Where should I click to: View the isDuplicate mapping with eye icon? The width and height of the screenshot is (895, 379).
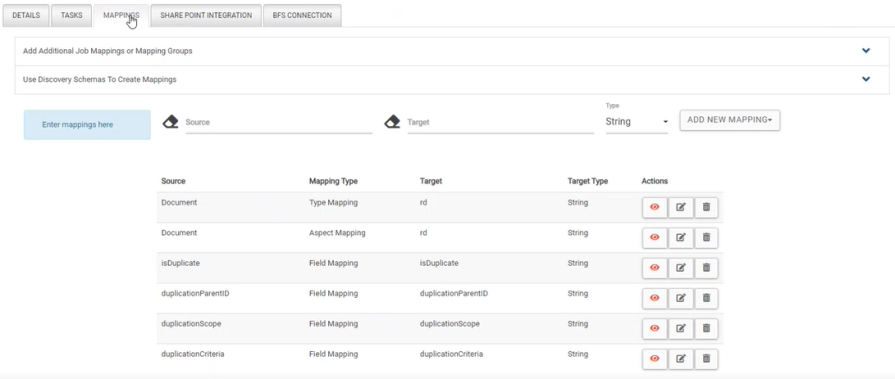[655, 268]
